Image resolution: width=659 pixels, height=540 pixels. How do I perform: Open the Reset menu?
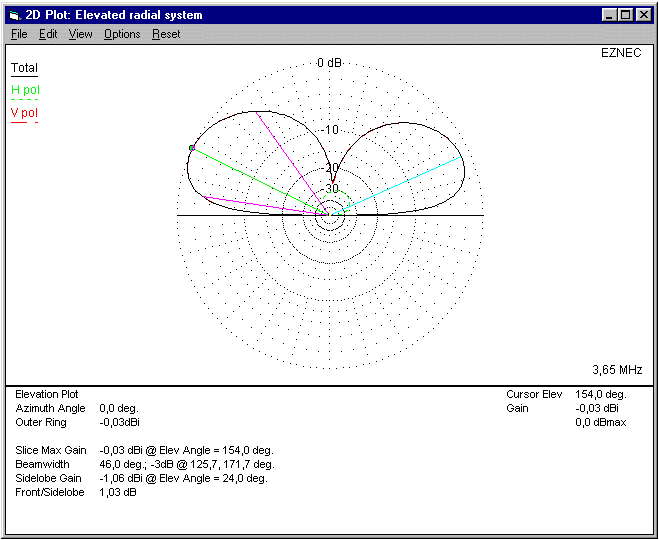(166, 34)
